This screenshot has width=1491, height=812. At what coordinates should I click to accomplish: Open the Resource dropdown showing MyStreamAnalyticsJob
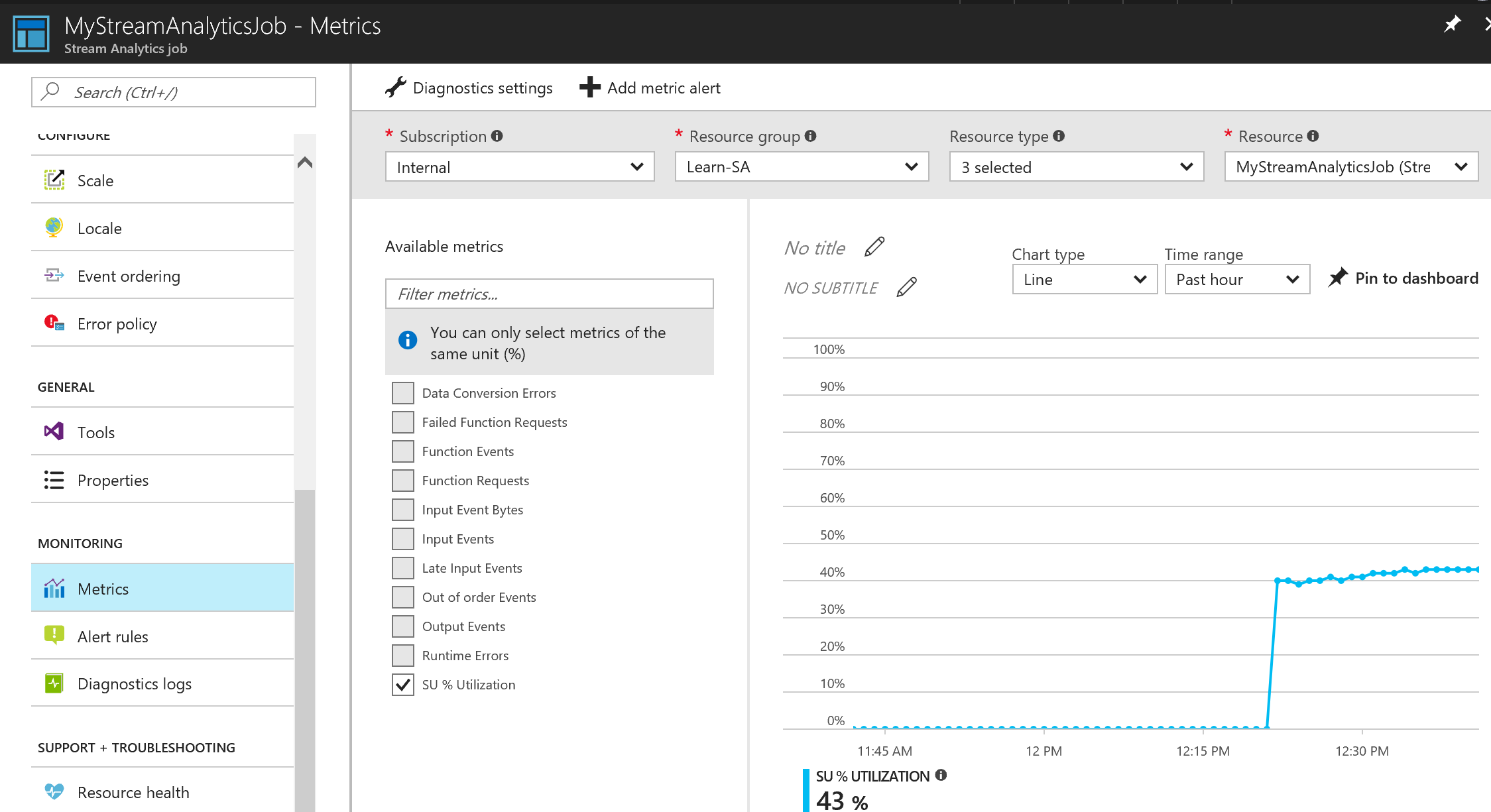click(1351, 167)
